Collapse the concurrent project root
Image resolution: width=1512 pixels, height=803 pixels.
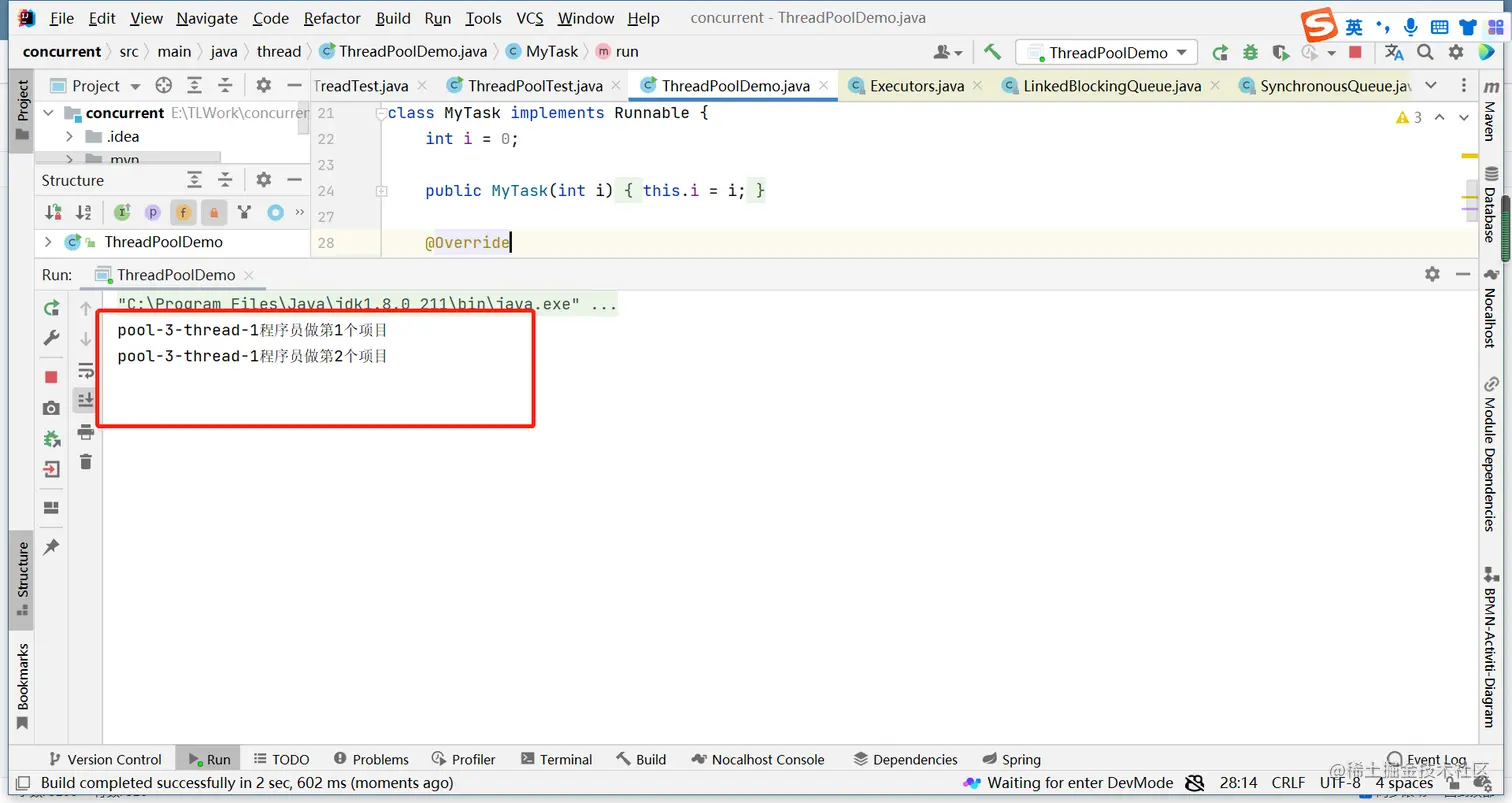pyautogui.click(x=48, y=113)
